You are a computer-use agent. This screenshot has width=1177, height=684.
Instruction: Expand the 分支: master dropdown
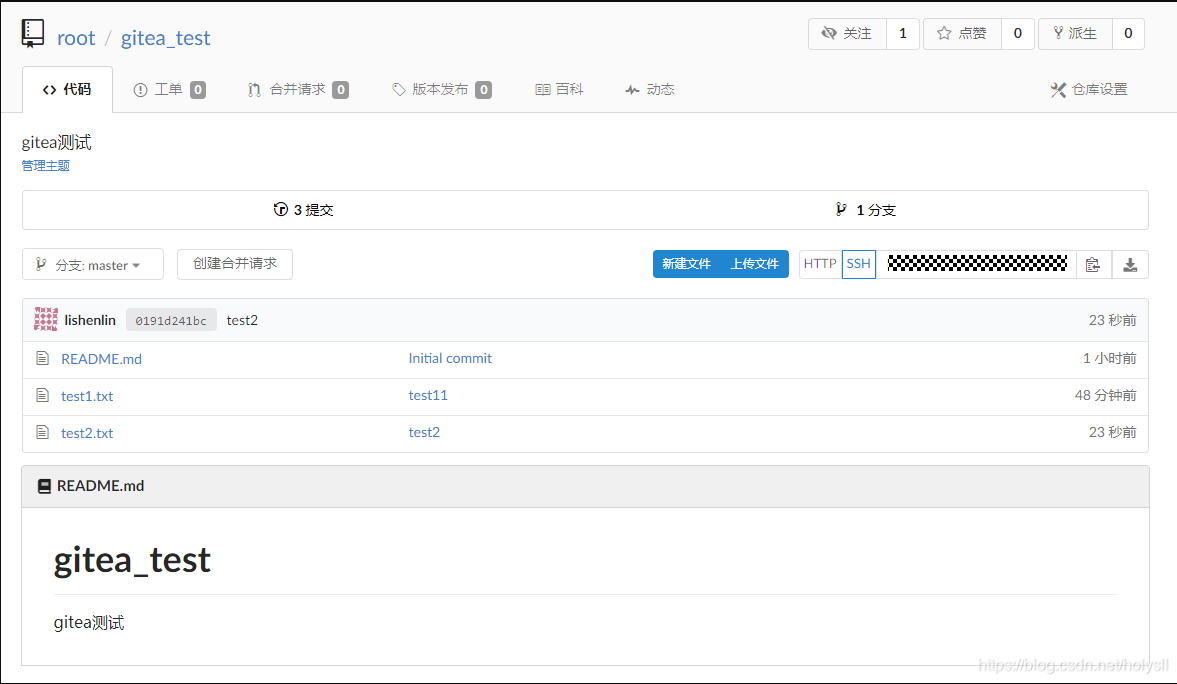pyautogui.click(x=93, y=264)
